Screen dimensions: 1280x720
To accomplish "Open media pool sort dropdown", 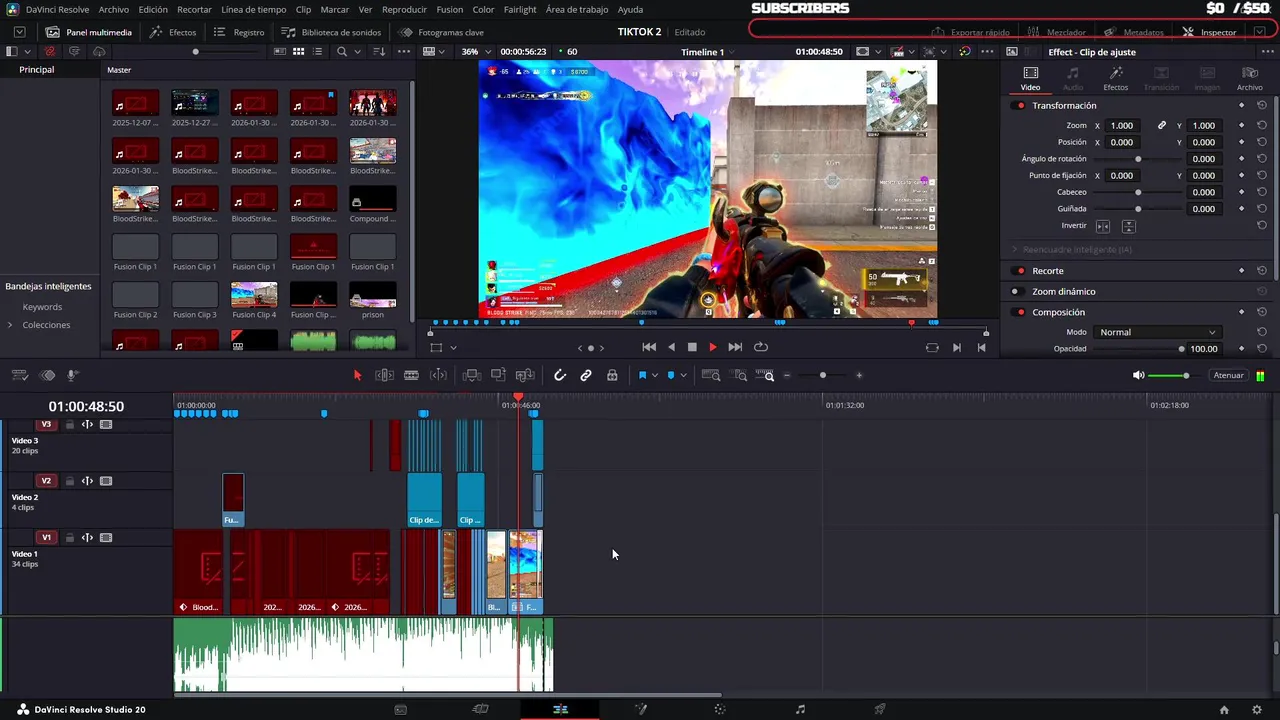I will click(379, 51).
